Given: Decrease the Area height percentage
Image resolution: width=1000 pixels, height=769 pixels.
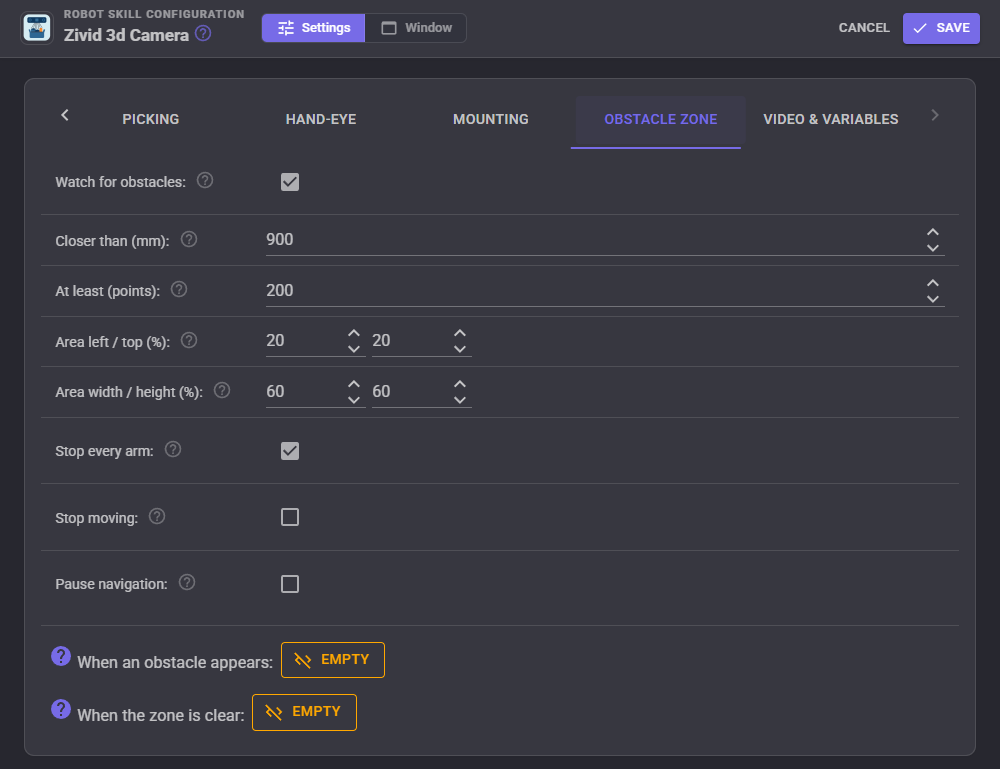Looking at the screenshot, I should pyautogui.click(x=460, y=400).
